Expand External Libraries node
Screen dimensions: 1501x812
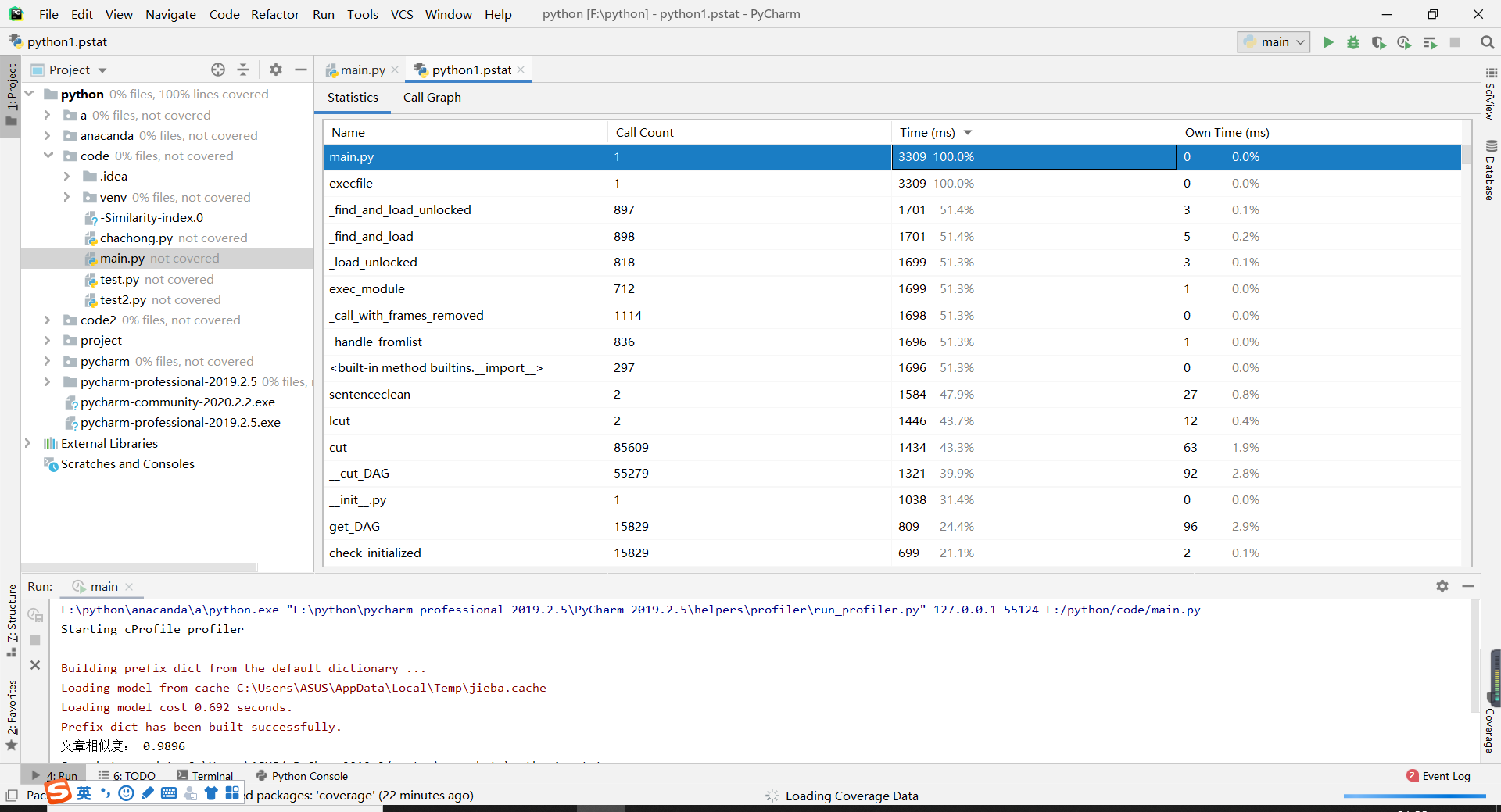coord(28,443)
